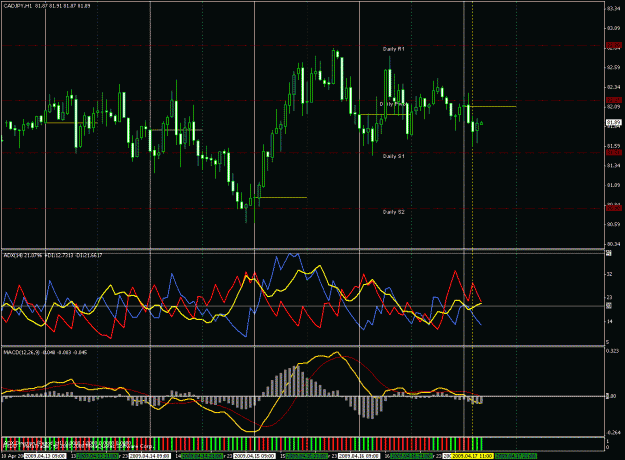Screen dimensions: 625x460
Task: Click the 32 level on ADX scale
Action: click(609, 274)
